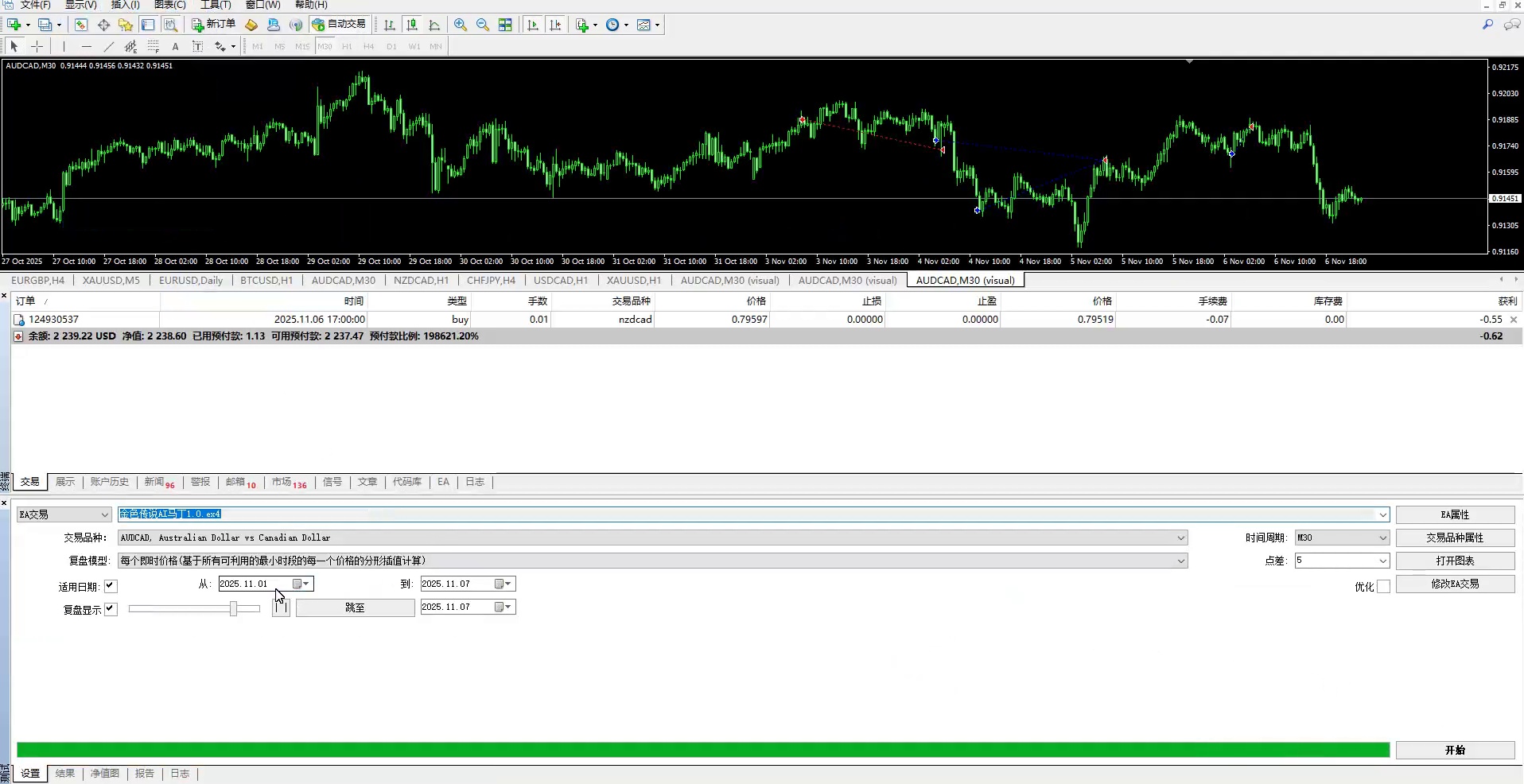Click the New Chart toolbar icon

(14, 25)
